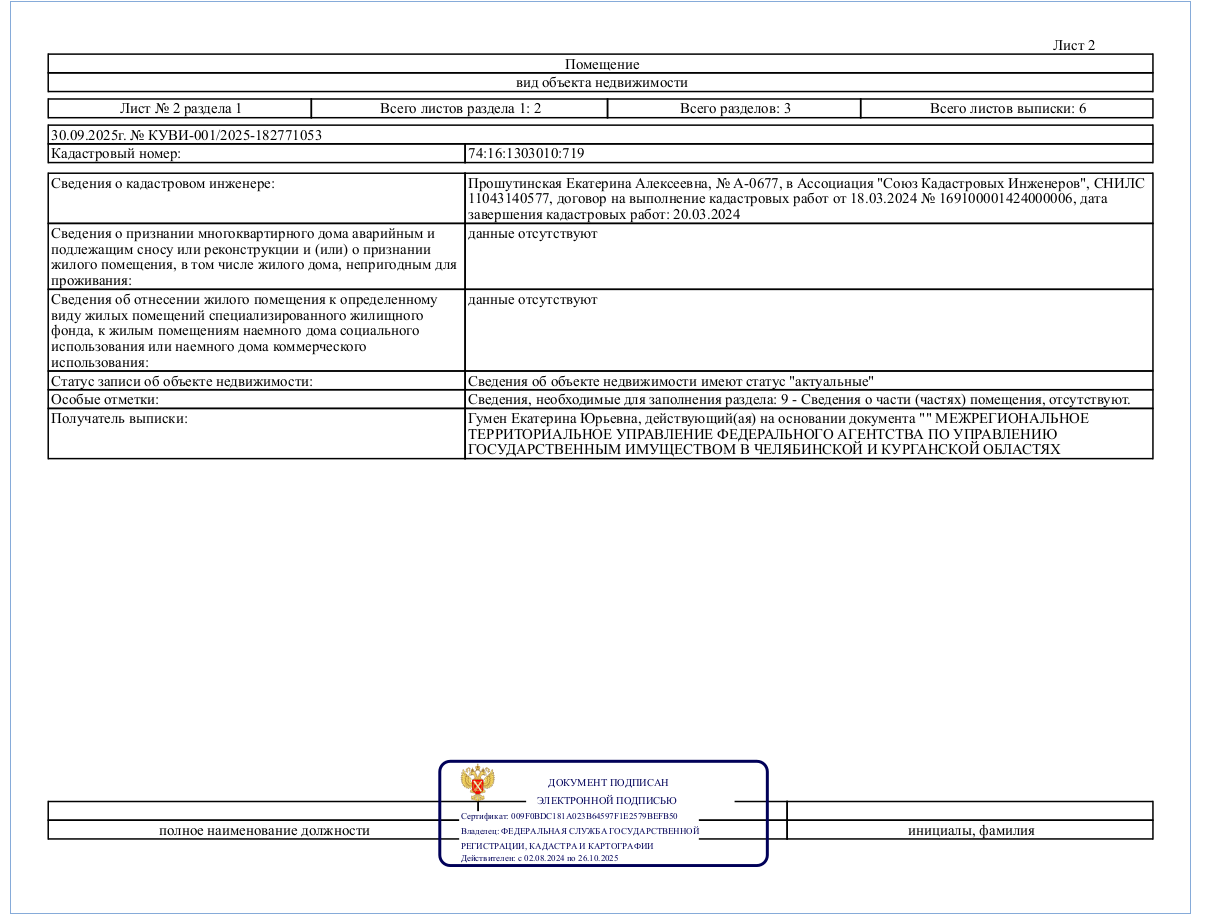
Task: Click the 'вид объекта недвижимости' row
Action: coord(601,83)
